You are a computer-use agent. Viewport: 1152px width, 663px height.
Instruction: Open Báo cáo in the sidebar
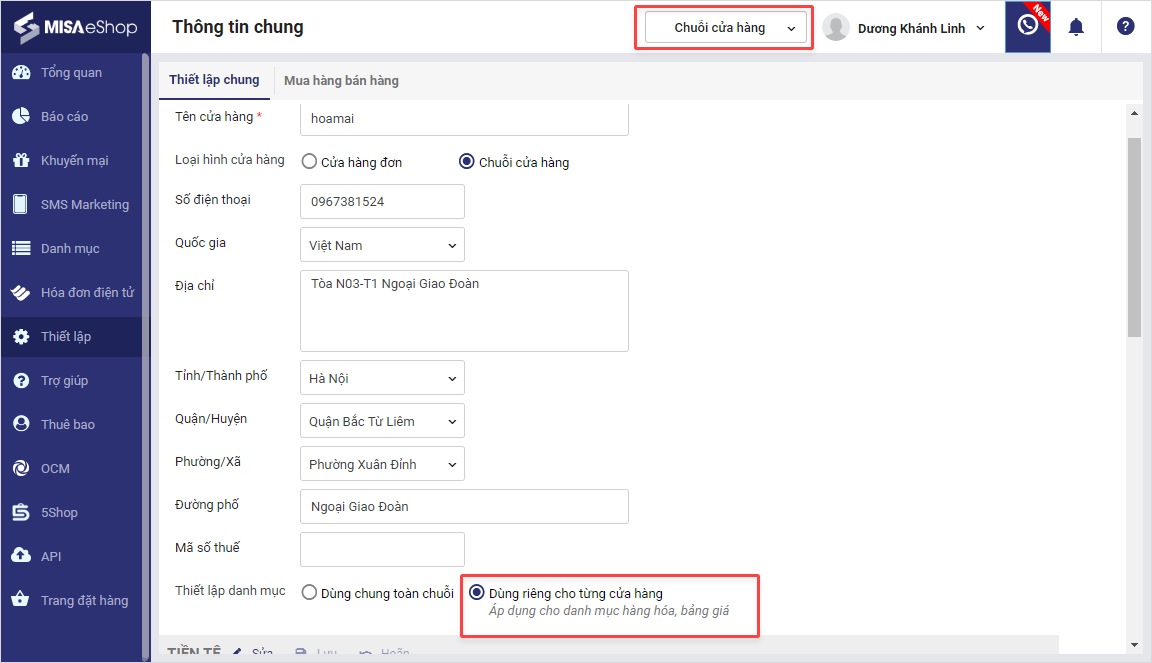[65, 117]
